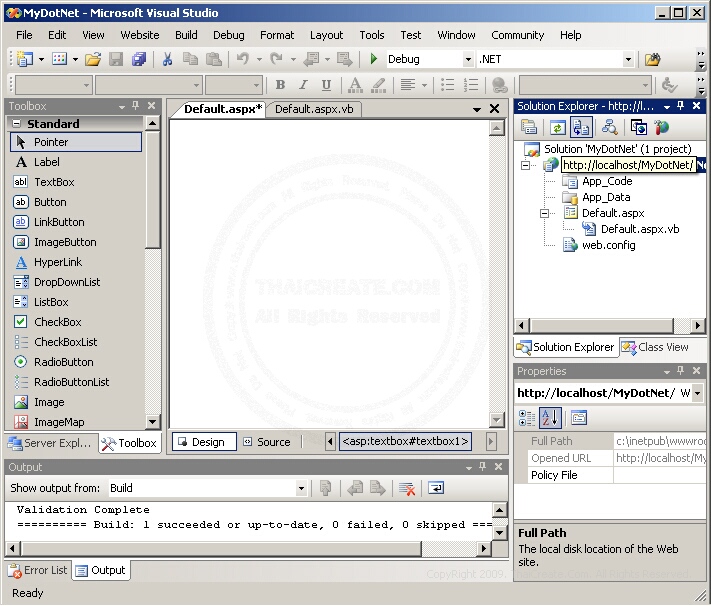Viewport: 711px width, 606px height.
Task: Click the Redo arrow icon
Action: [276, 59]
